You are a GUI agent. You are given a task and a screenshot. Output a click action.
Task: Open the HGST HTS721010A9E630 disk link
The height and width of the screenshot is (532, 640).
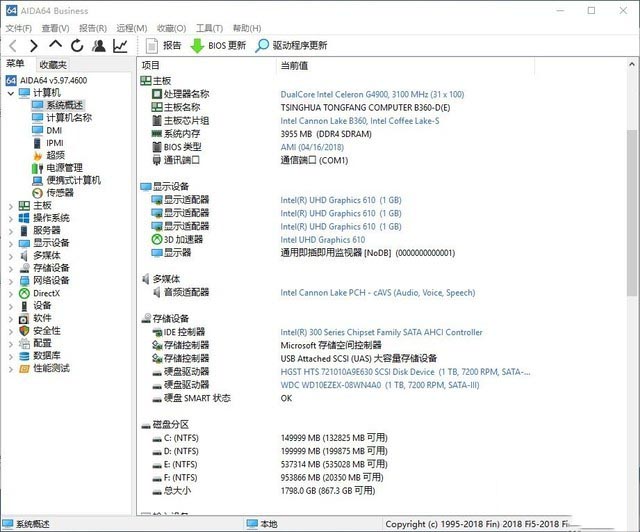[405, 372]
